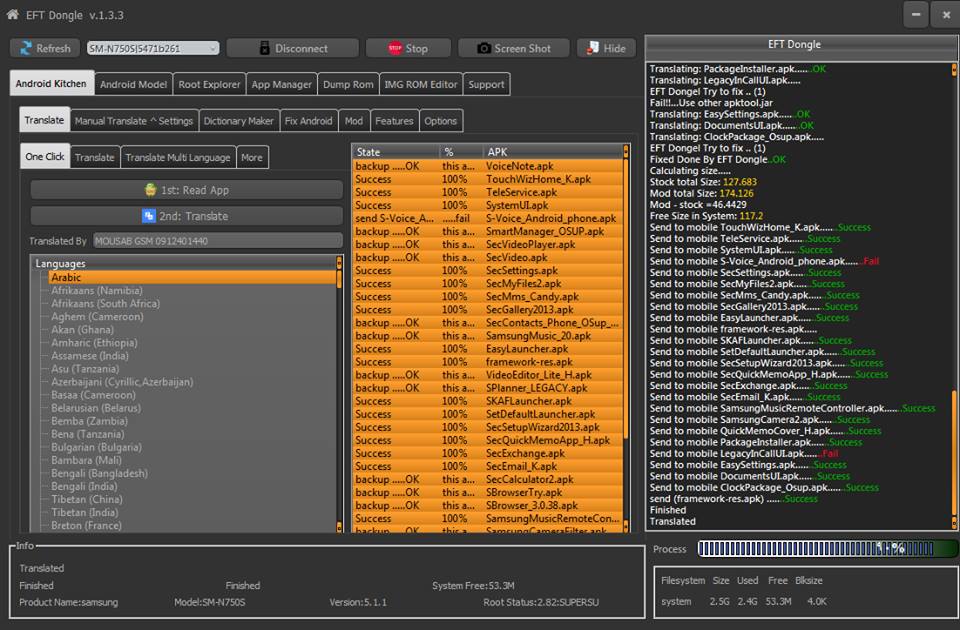This screenshot has width=960, height=630.
Task: Open the Root Explorer tab
Action: [x=209, y=84]
